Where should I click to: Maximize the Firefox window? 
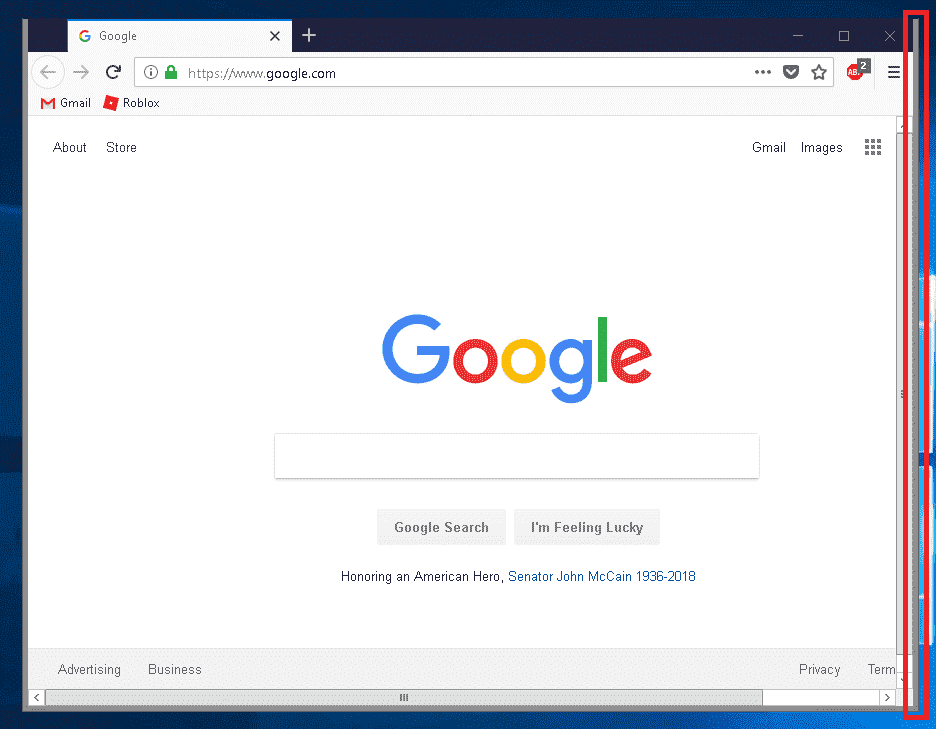click(x=843, y=36)
